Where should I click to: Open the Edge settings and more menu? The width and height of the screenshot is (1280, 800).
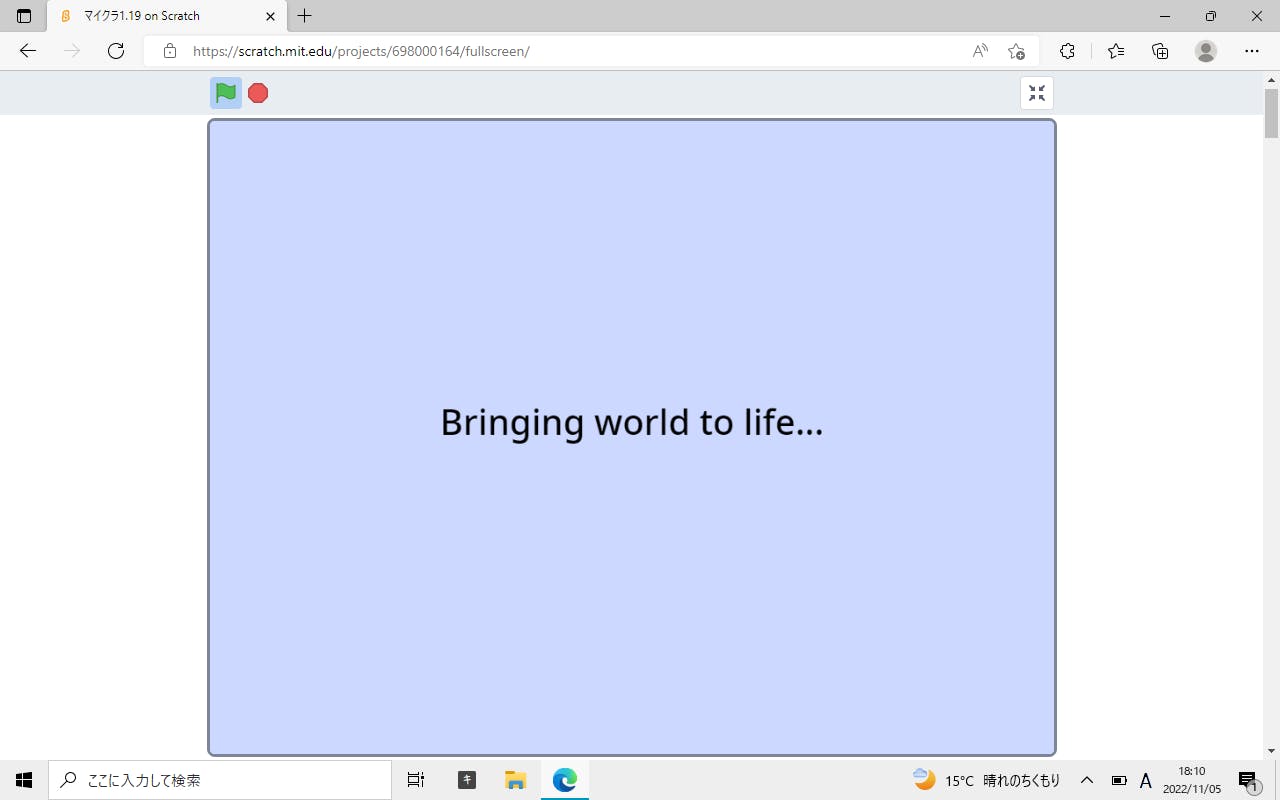[x=1252, y=51]
